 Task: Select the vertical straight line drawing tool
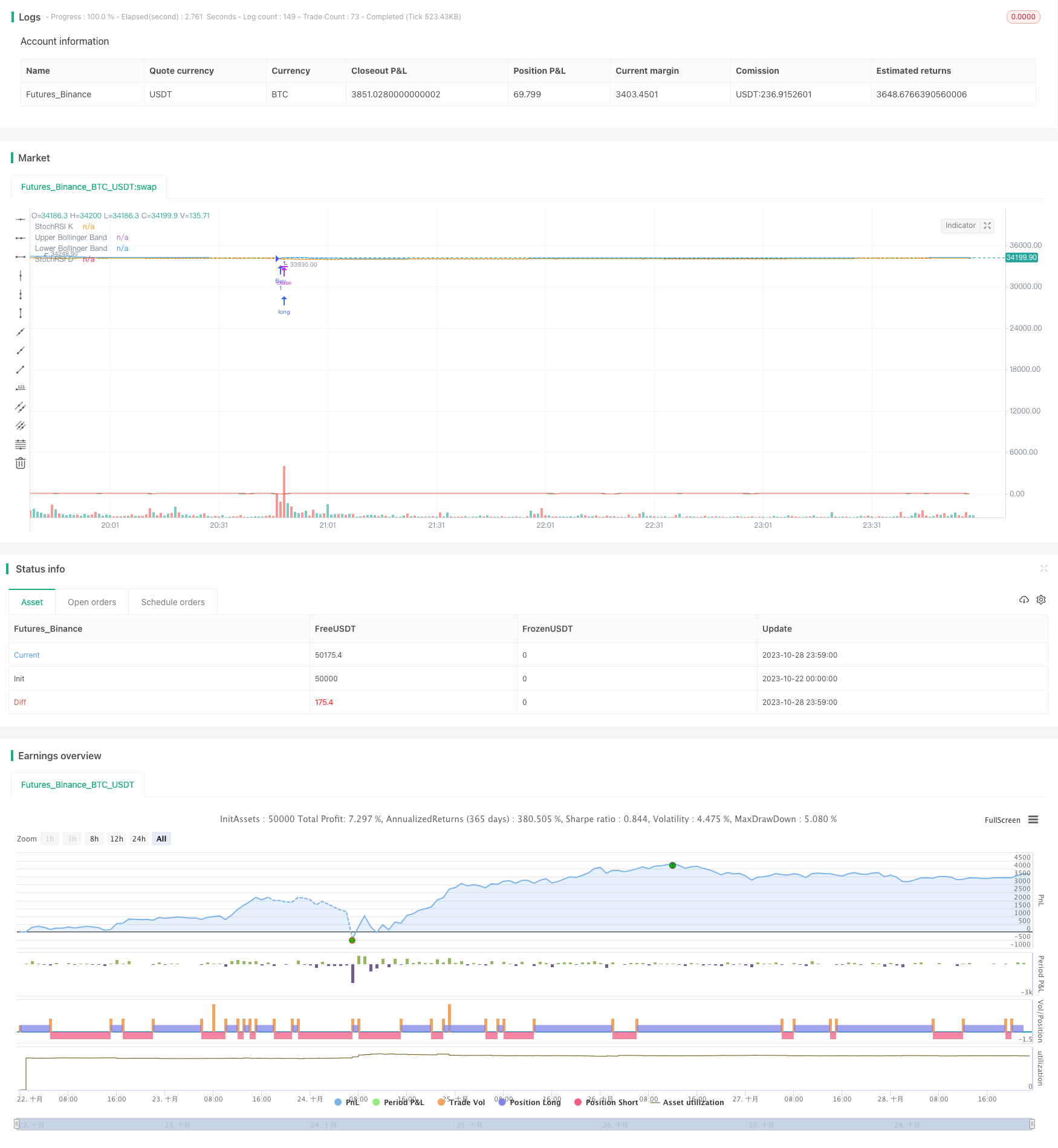click(21, 276)
